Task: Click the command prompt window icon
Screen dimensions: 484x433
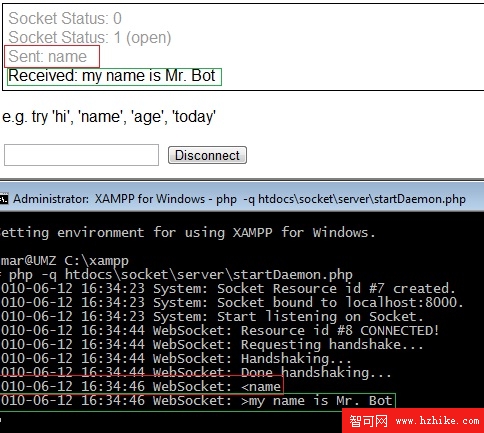Action: [x=4, y=199]
